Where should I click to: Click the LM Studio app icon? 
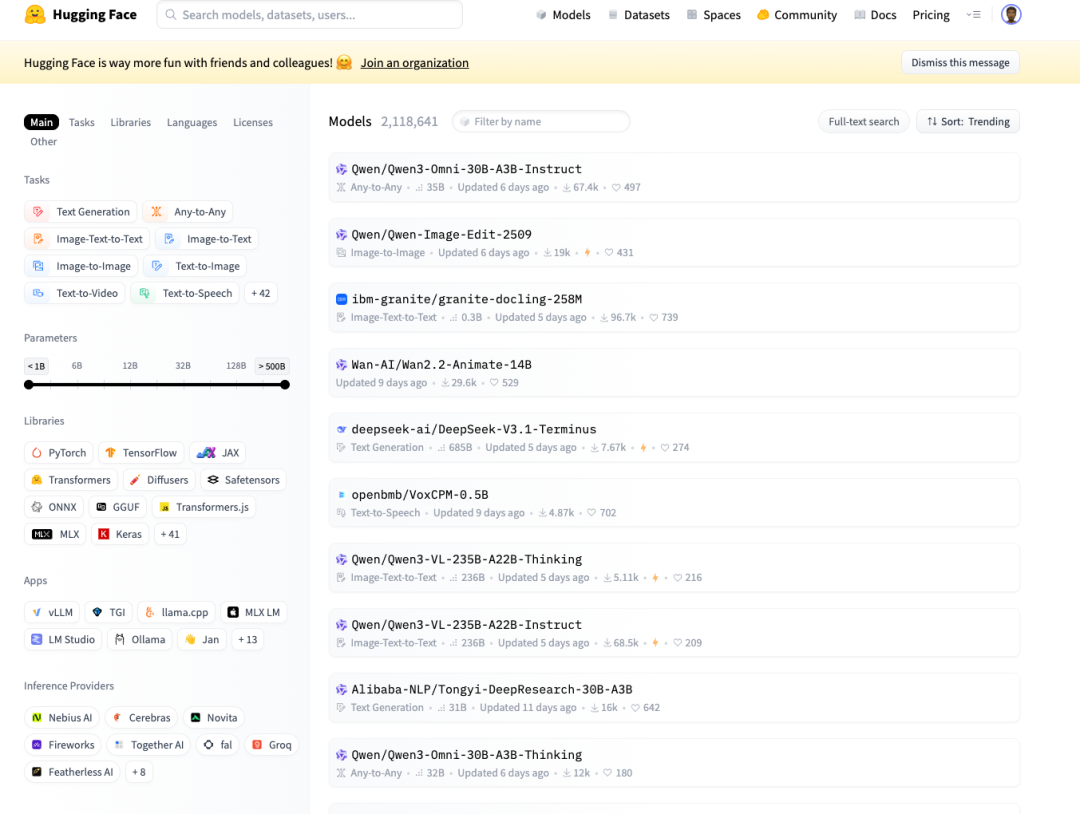(x=37, y=640)
